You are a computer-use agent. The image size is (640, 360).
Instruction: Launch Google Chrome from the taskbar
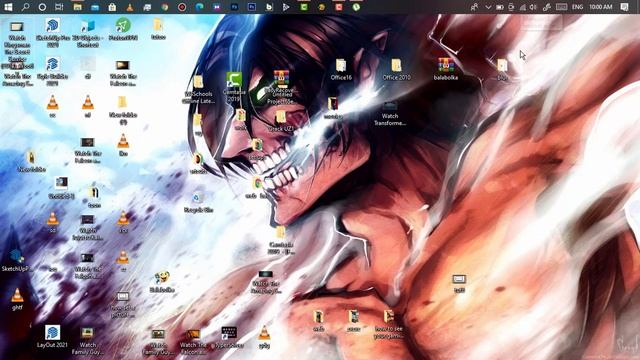click(165, 7)
